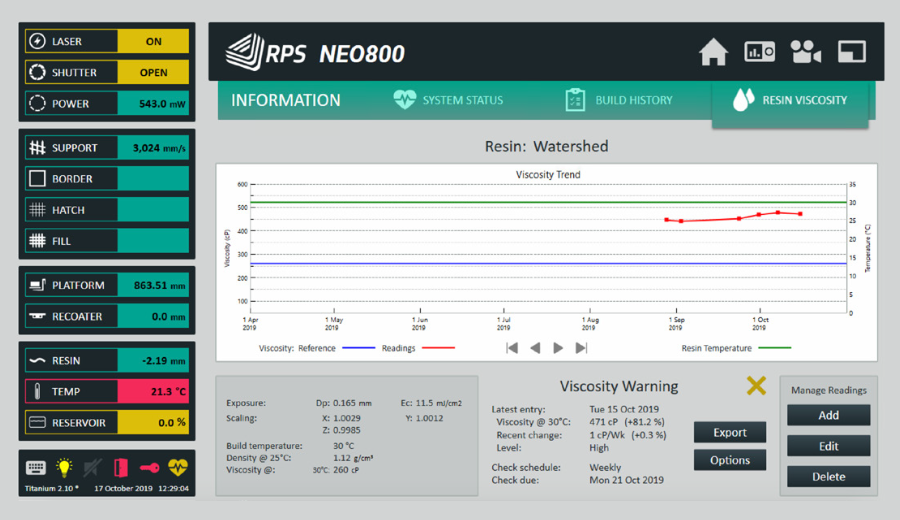900x520 pixels.
Task: Open the heartbeat health icon in status bar
Action: [x=178, y=467]
